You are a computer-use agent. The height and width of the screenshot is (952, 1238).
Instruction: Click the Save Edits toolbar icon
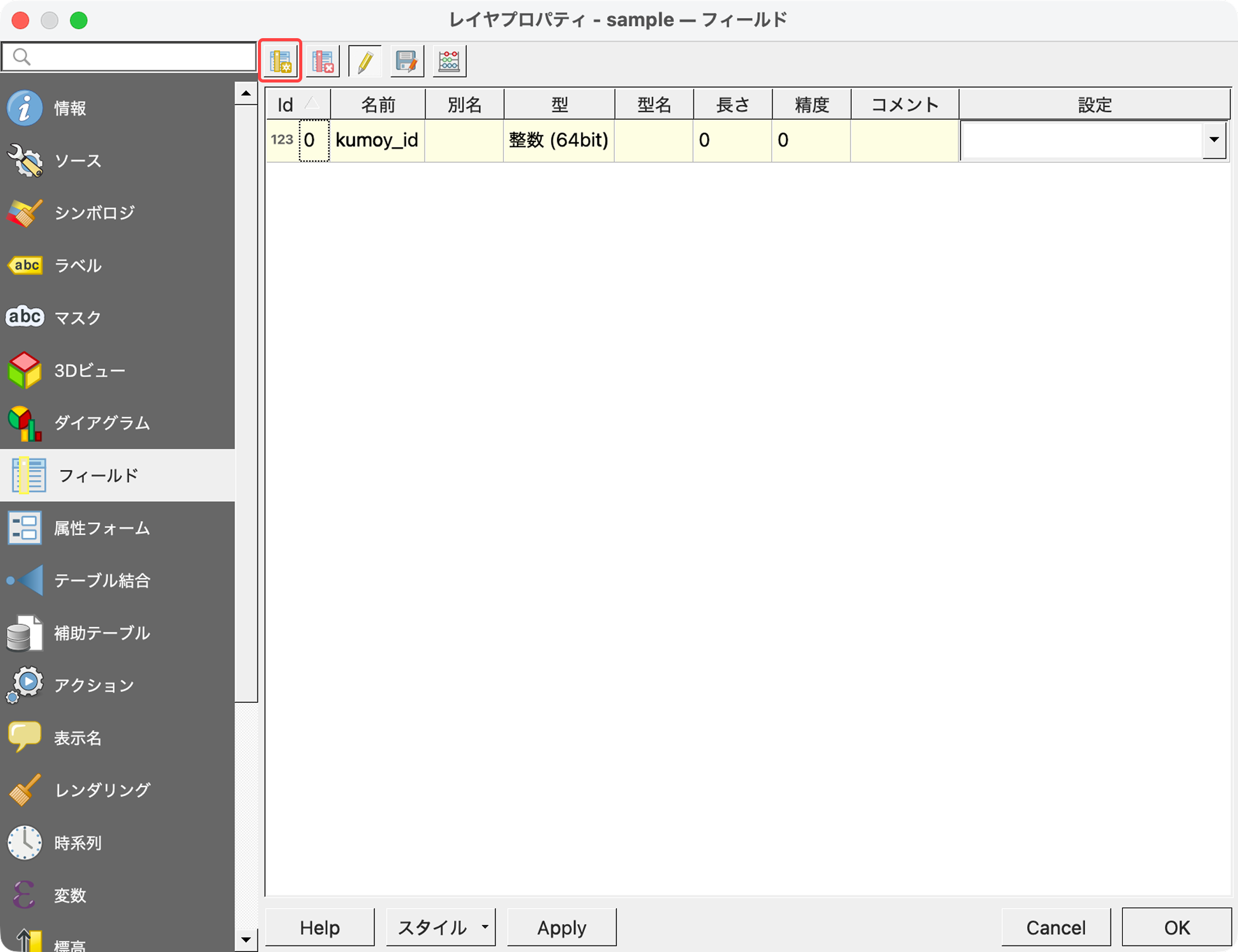(407, 61)
